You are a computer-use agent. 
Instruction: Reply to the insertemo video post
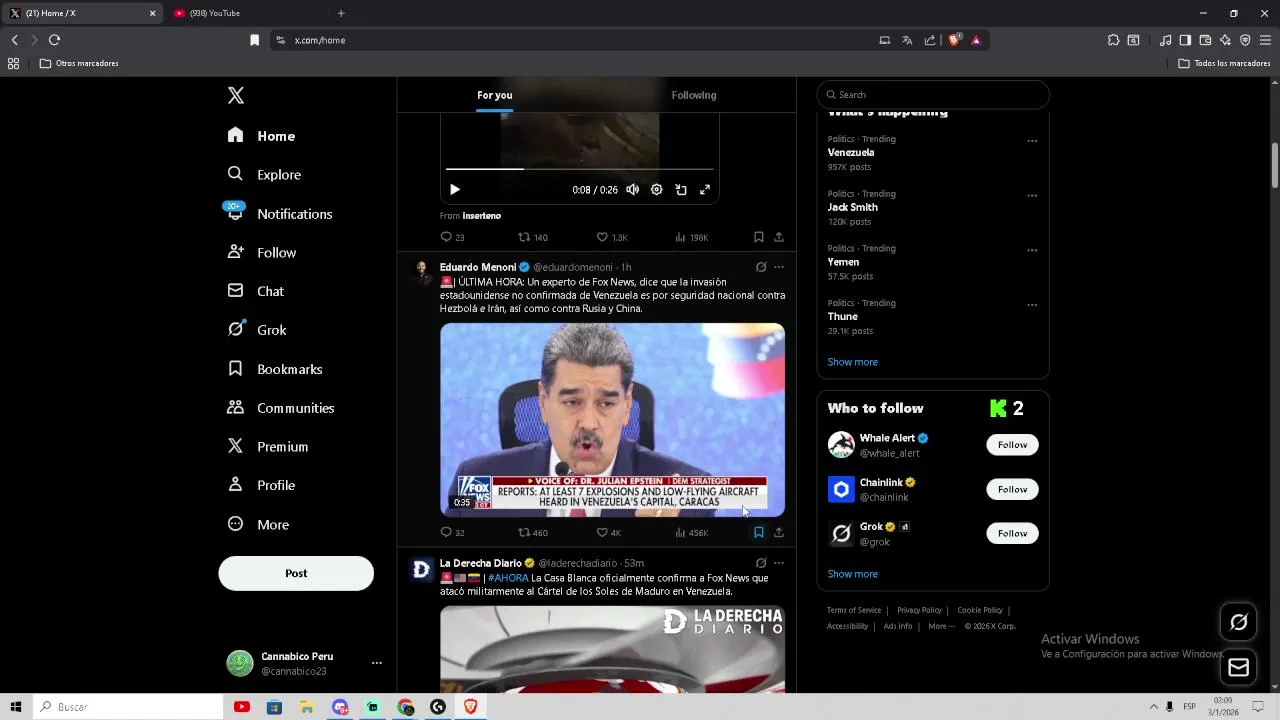point(452,237)
